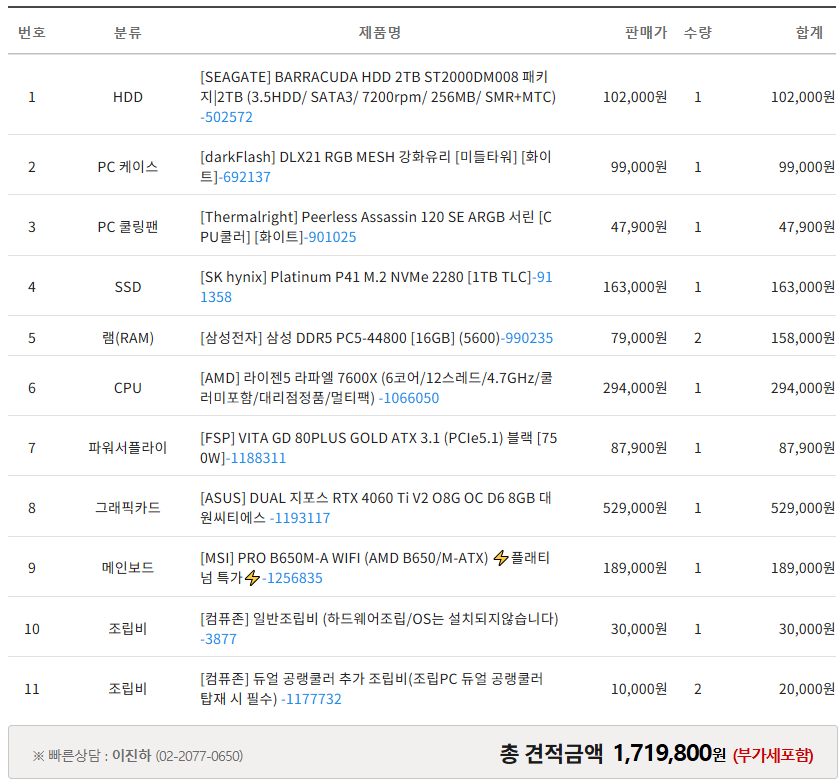
Task: Select the 파워서플라이 category cell
Action: pos(128,447)
